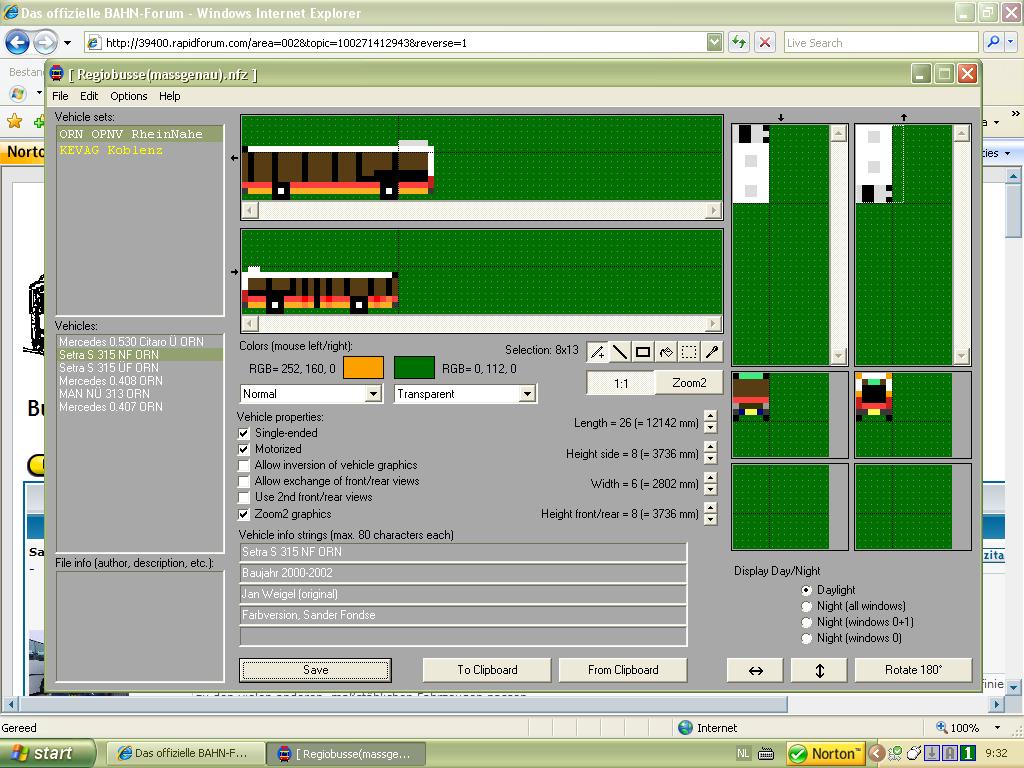Image resolution: width=1024 pixels, height=768 pixels.
Task: Toggle the Zoom2 graphics checkbox
Action: (x=244, y=514)
